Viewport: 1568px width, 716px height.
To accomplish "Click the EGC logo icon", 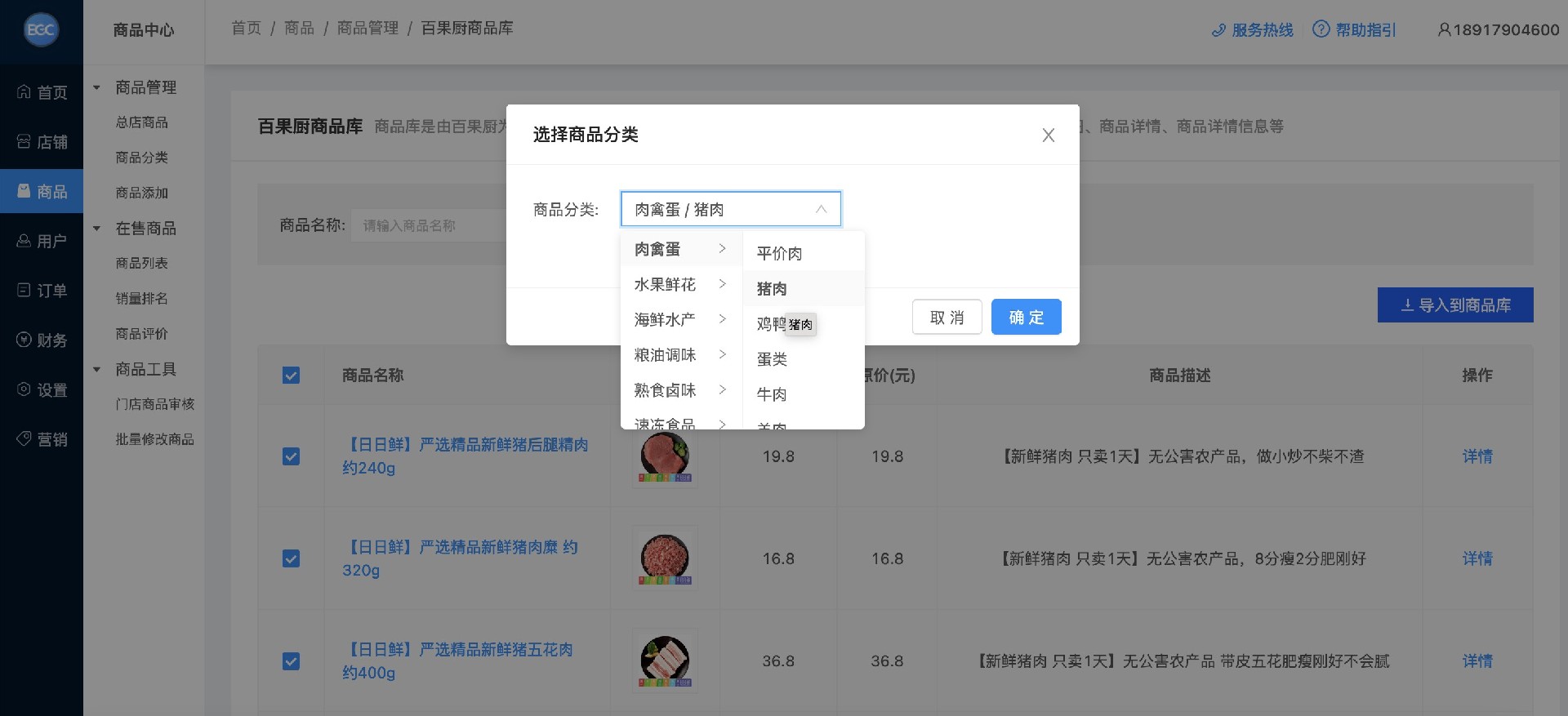I will [41, 30].
